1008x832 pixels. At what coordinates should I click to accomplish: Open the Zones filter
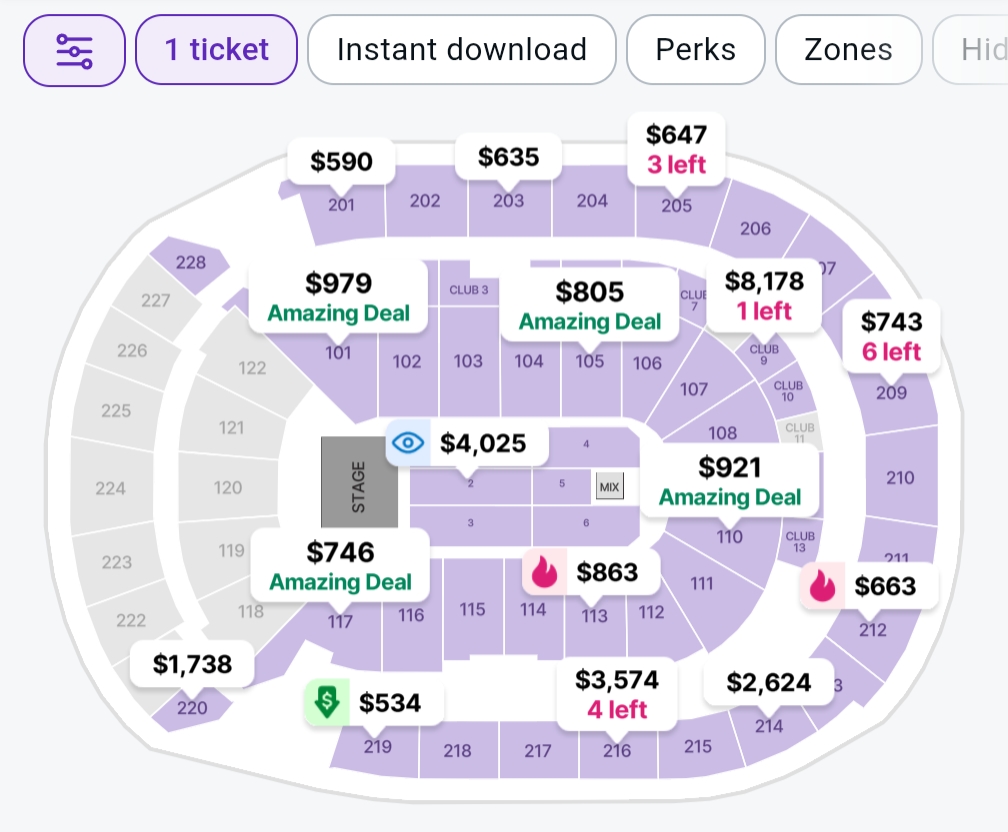click(x=848, y=50)
